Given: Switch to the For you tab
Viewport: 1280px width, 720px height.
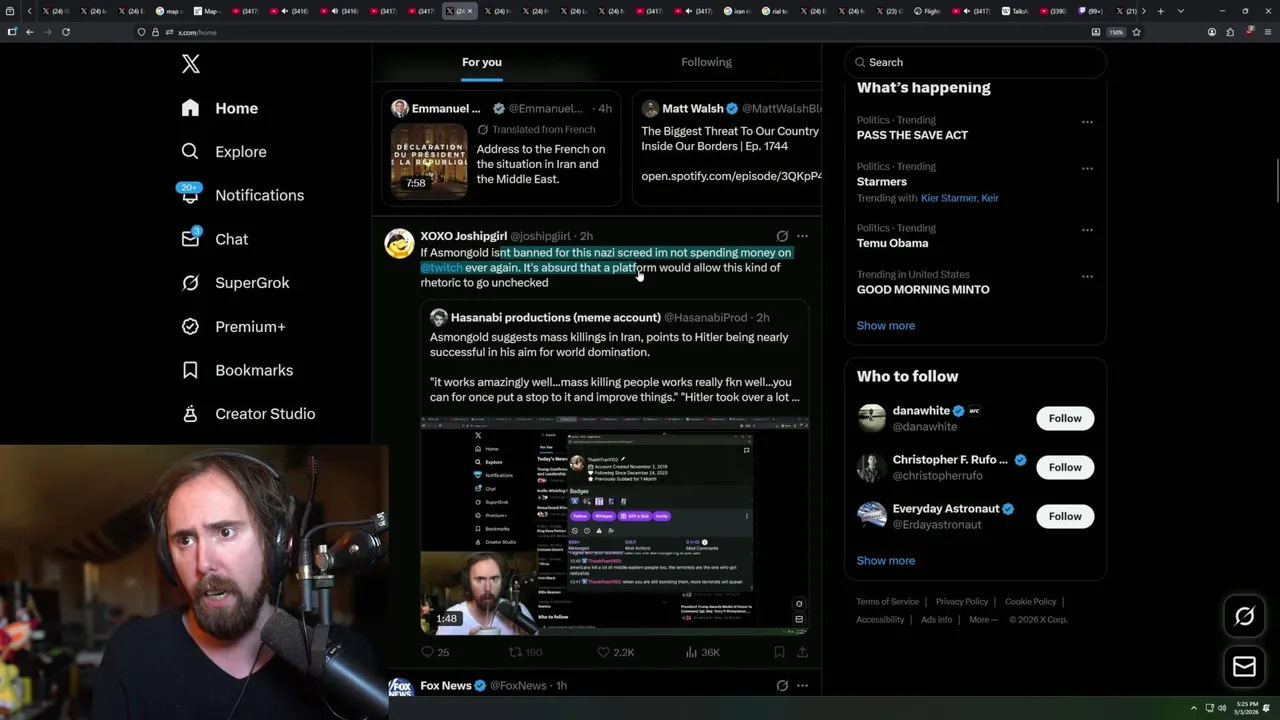Looking at the screenshot, I should click(482, 62).
